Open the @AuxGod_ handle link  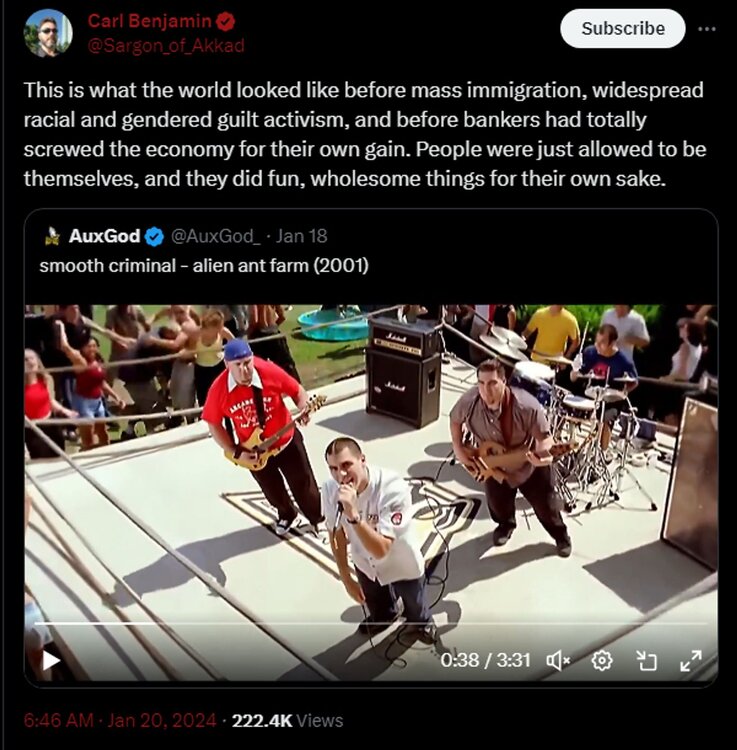point(216,237)
